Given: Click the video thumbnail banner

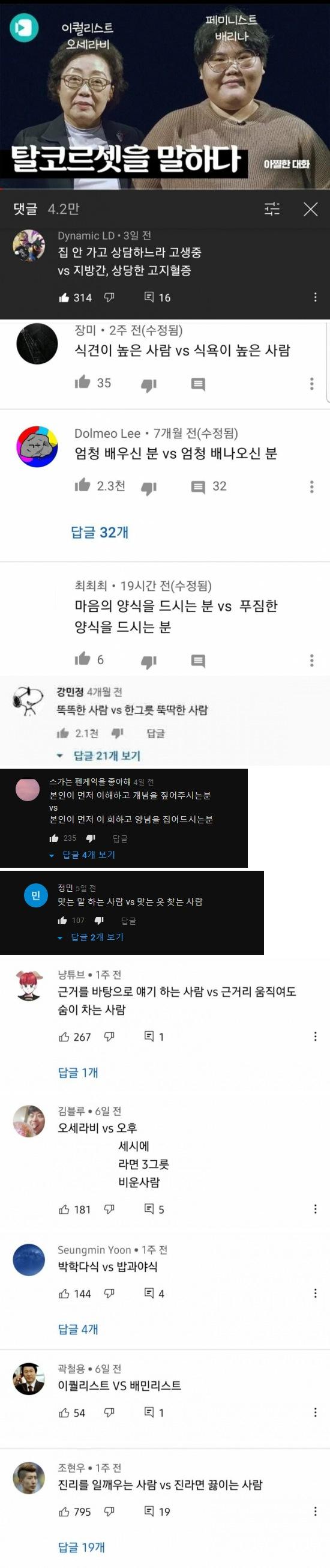Looking at the screenshot, I should (164, 94).
